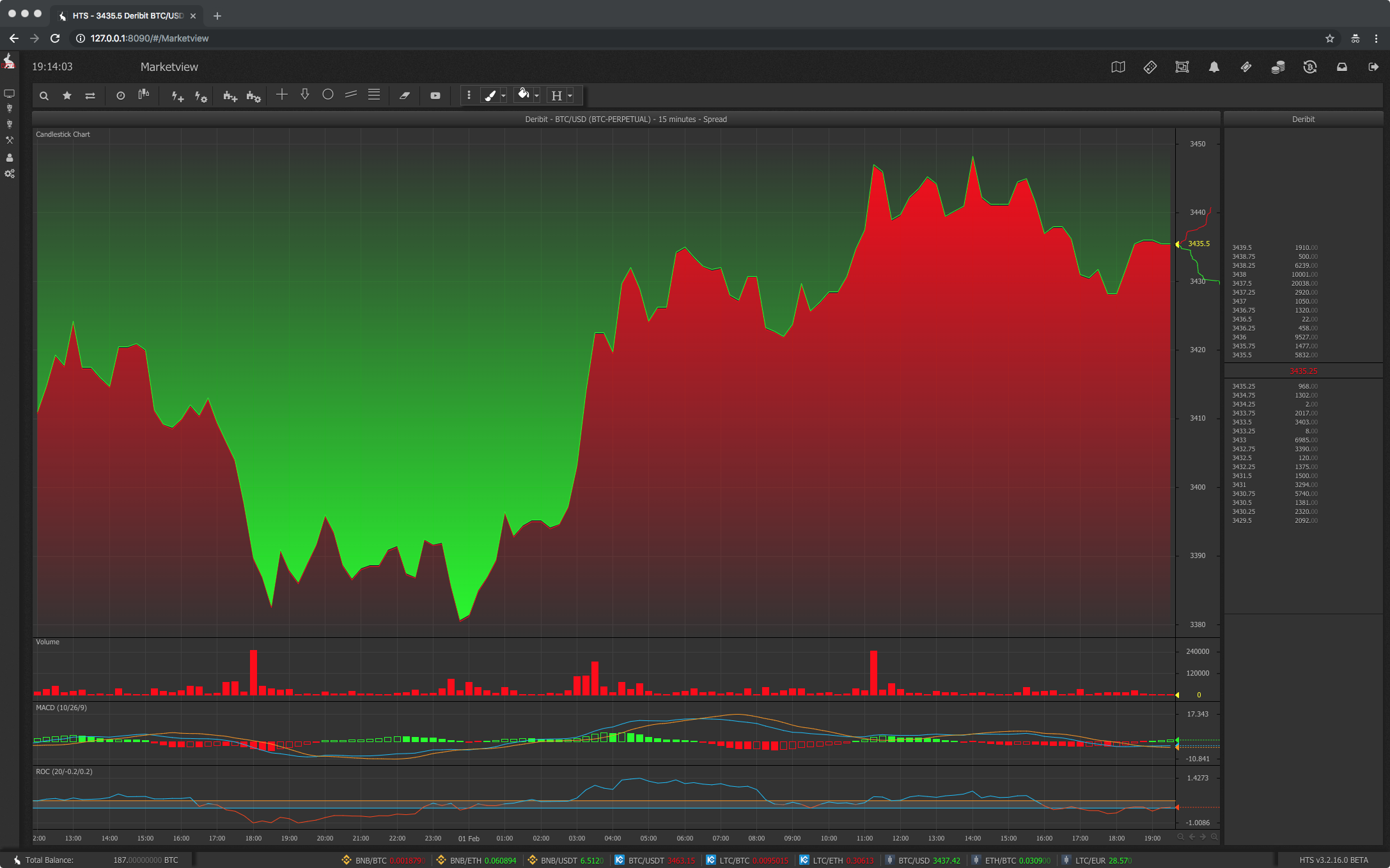Open notifications bell icon
The height and width of the screenshot is (868, 1390).
[1214, 67]
